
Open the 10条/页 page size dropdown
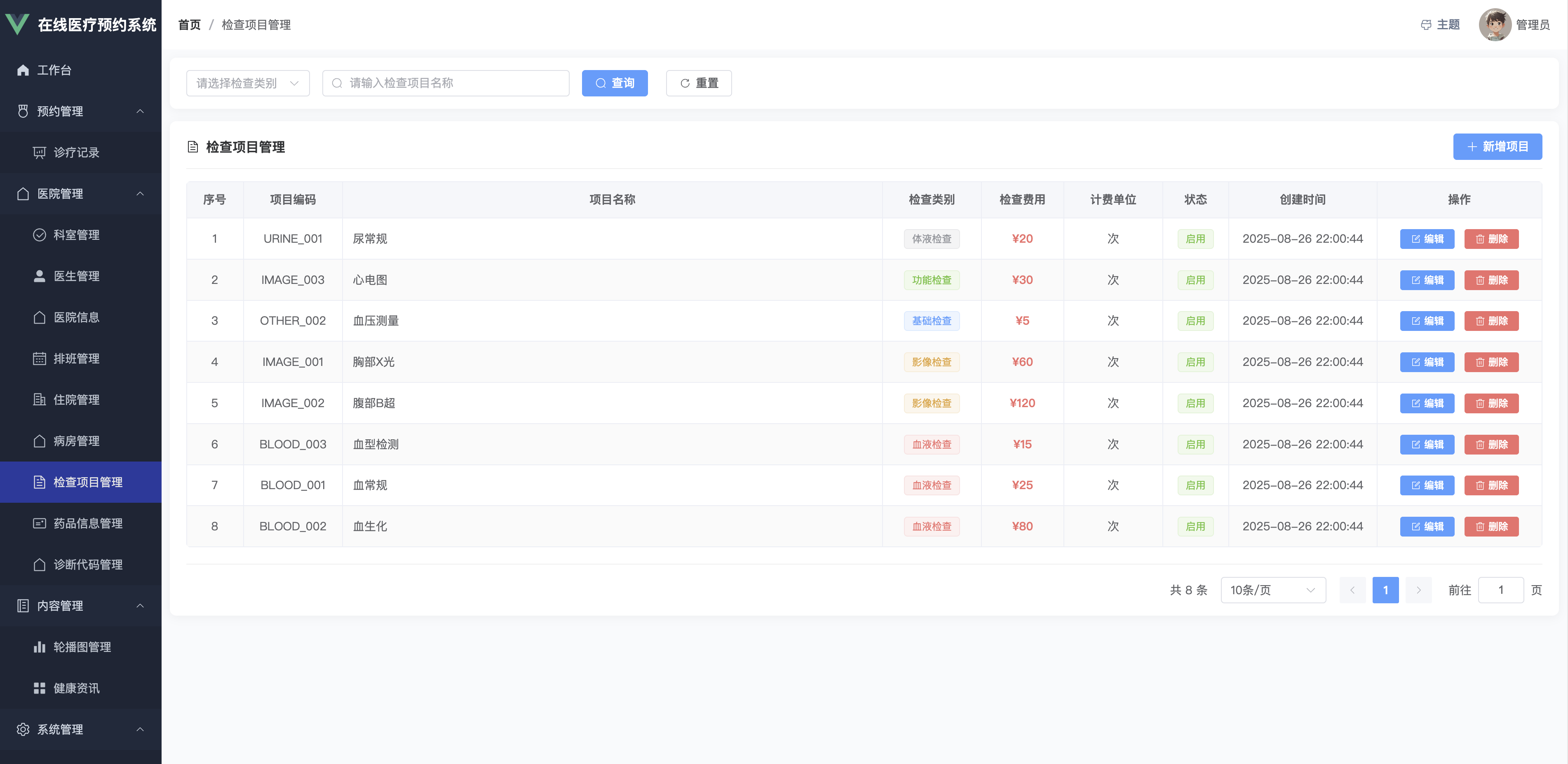[1273, 590]
